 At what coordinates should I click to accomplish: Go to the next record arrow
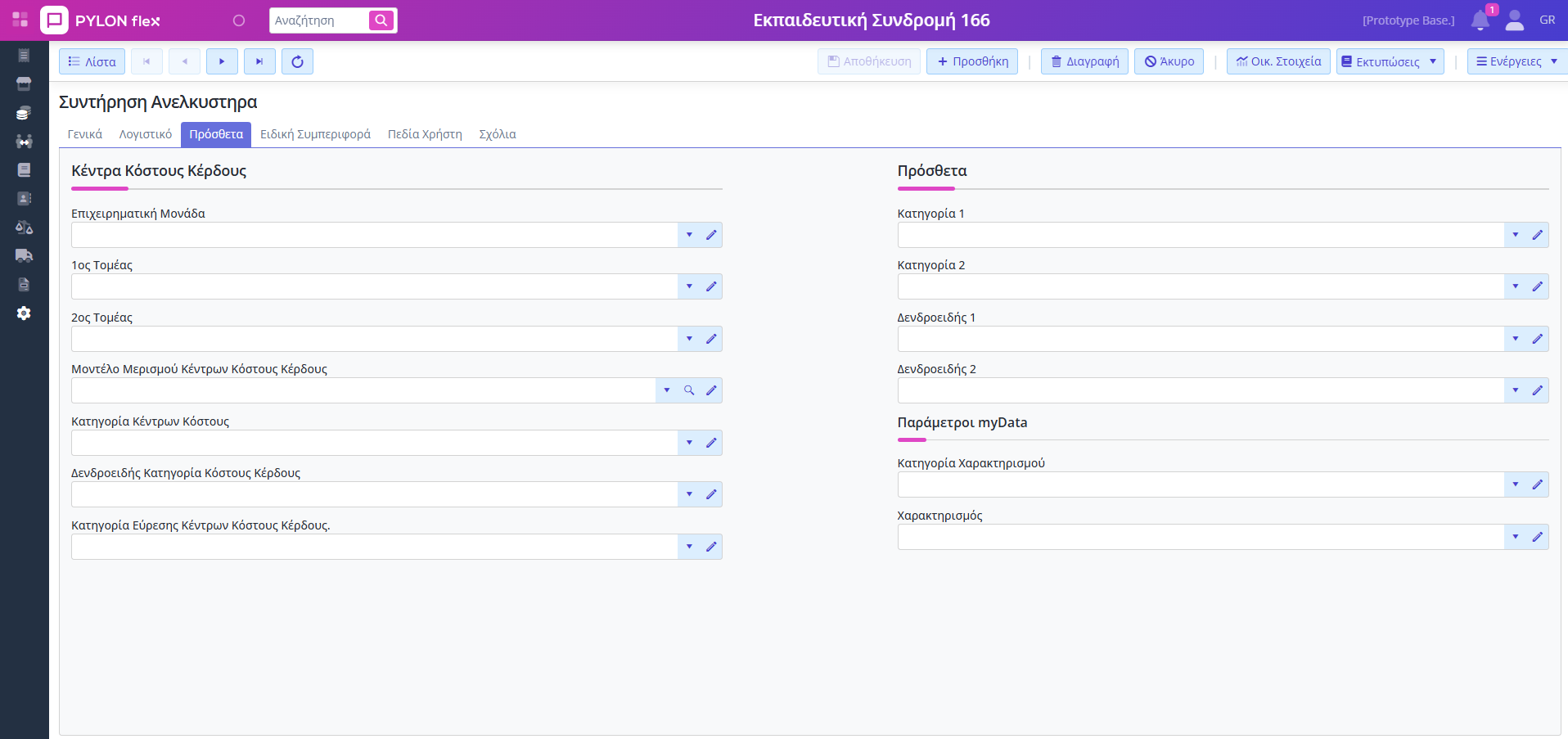pos(222,61)
